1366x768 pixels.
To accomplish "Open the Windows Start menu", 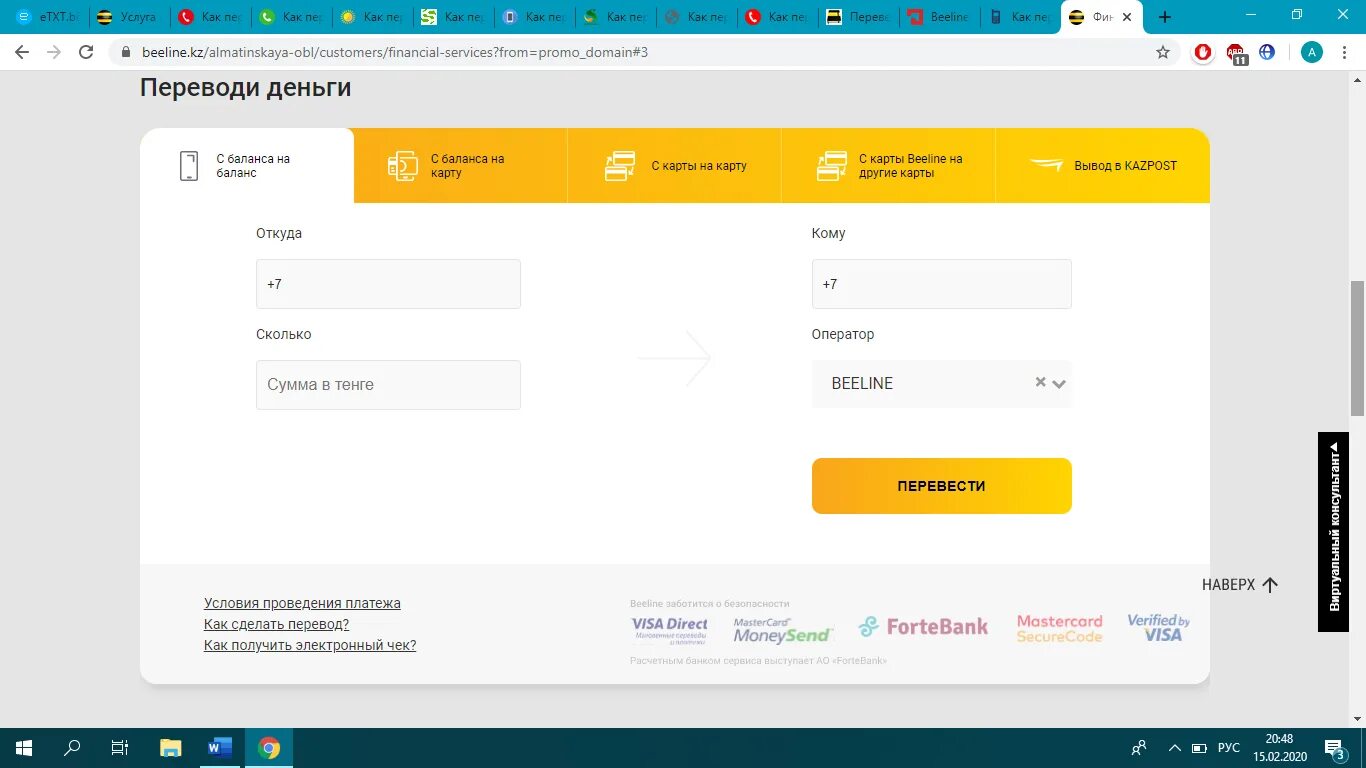I will [24, 748].
